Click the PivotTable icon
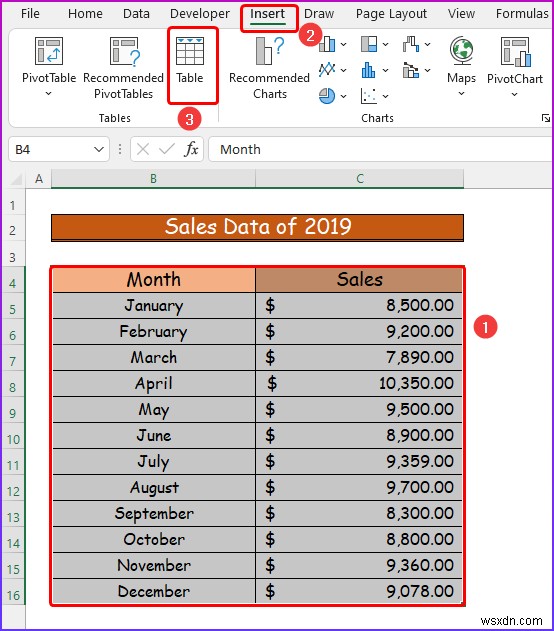 49,51
